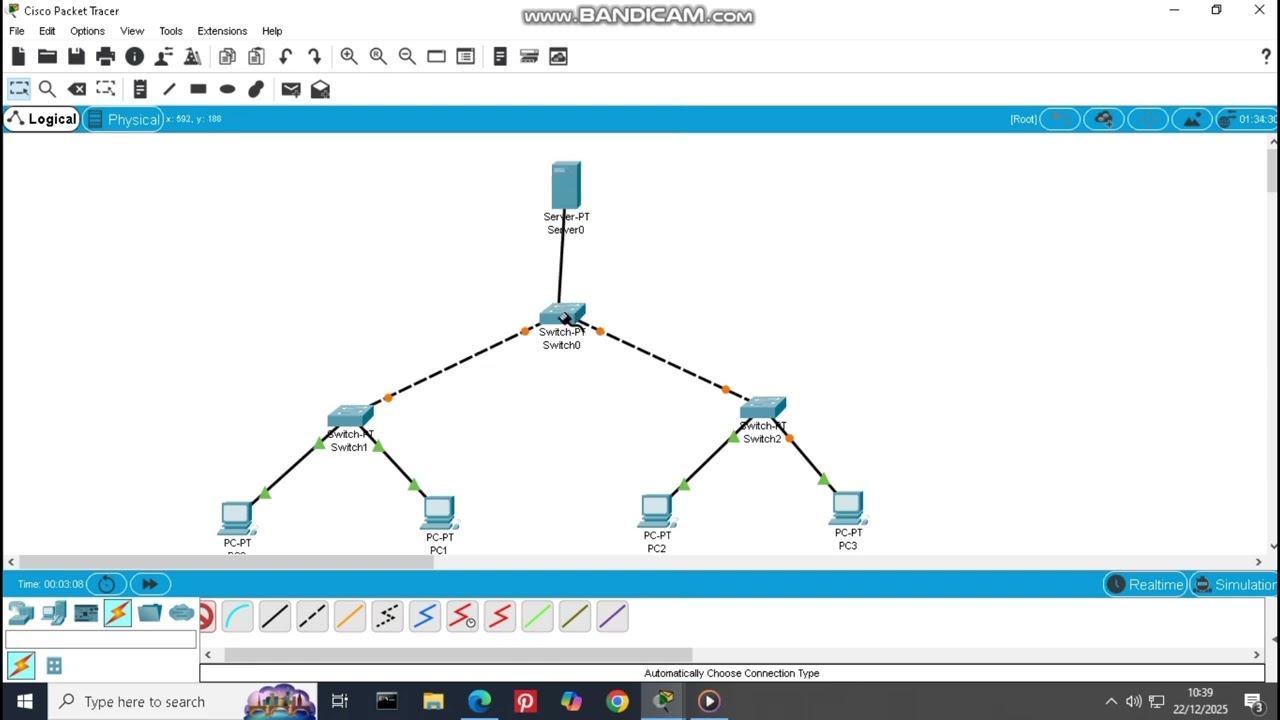Open environment time button showing 01:34
The image size is (1280, 720).
pos(1247,119)
